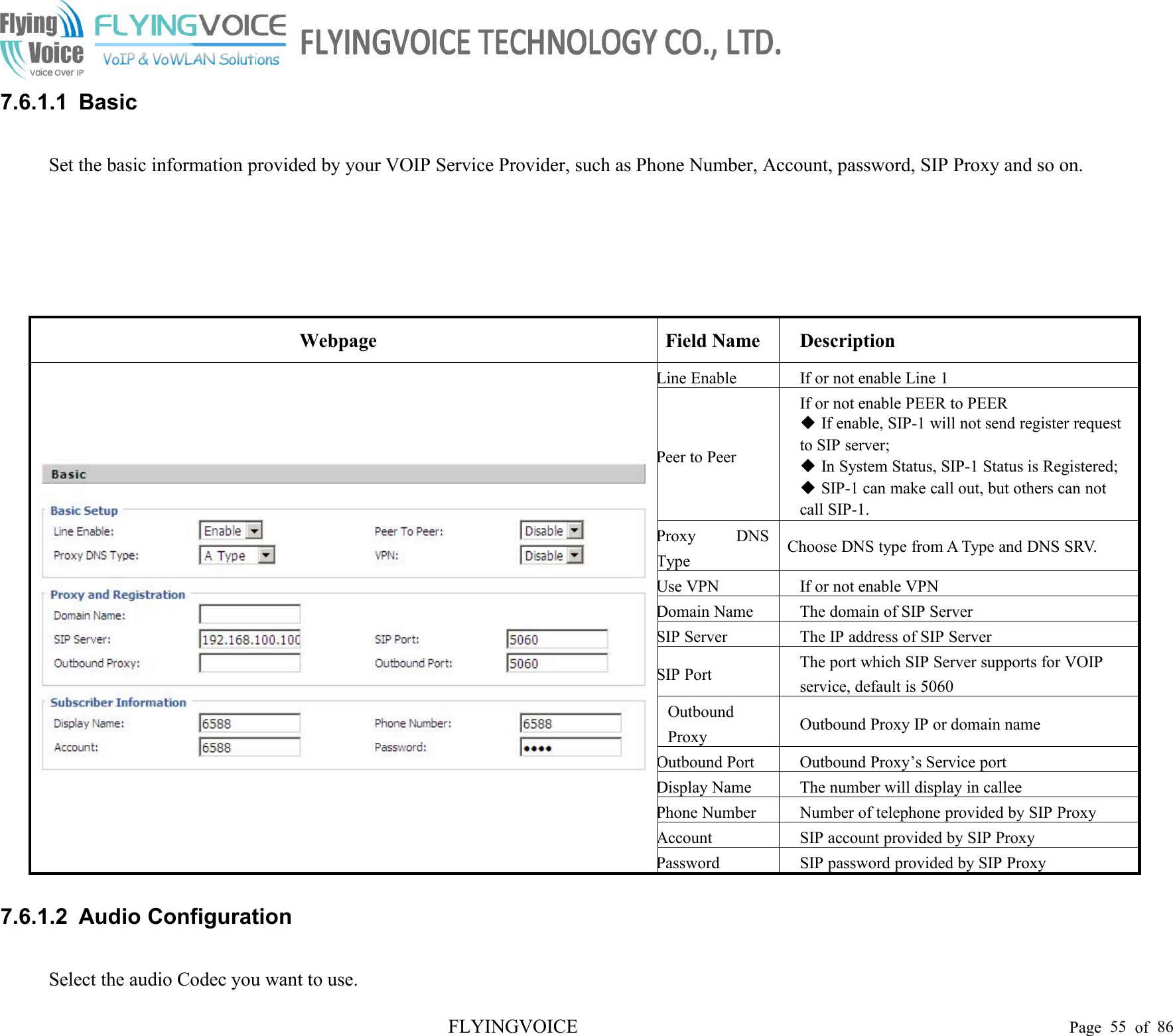The image size is (1173, 1036).
Task: Click 'Outbound Proxy IP or domain name' description
Action: coord(920,724)
